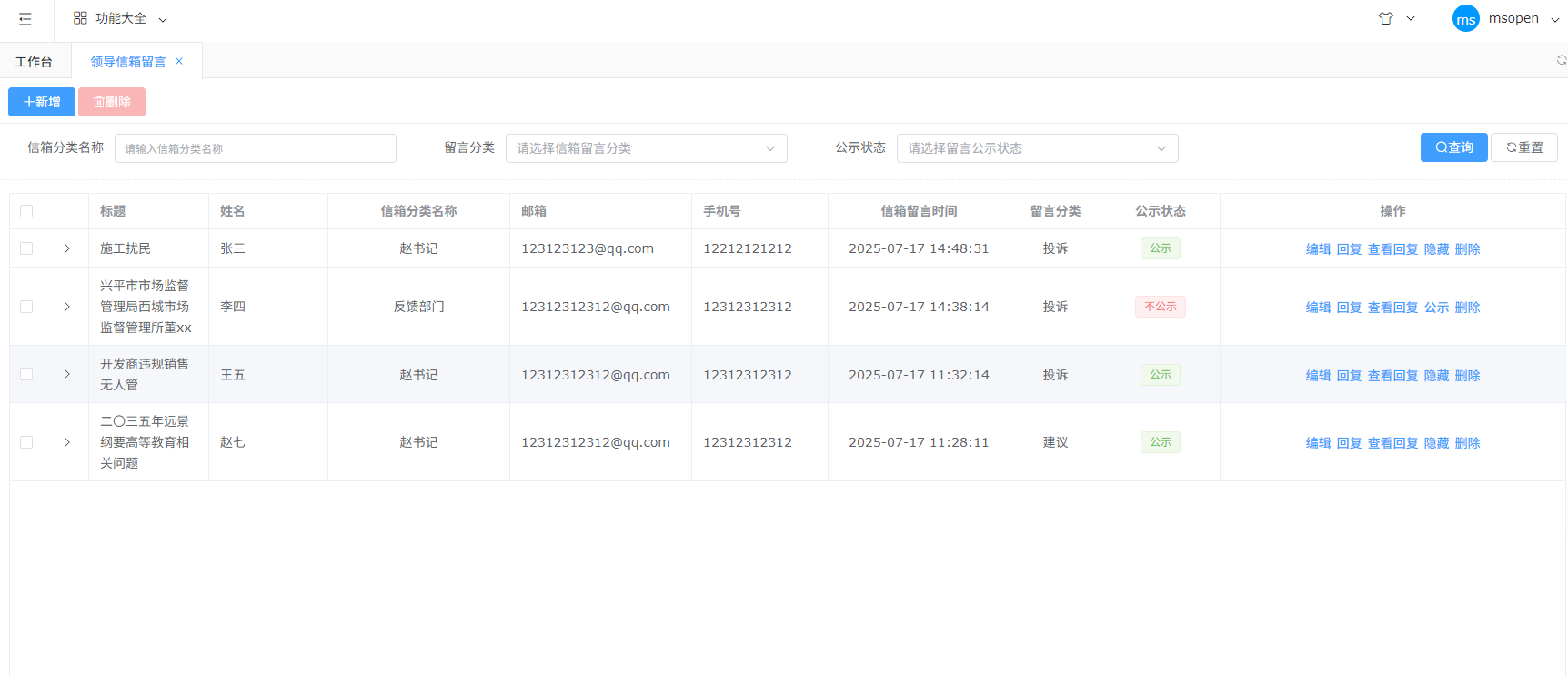1568x677 pixels.
Task: Click 查看回复 for 王五 row
Action: (x=1392, y=376)
